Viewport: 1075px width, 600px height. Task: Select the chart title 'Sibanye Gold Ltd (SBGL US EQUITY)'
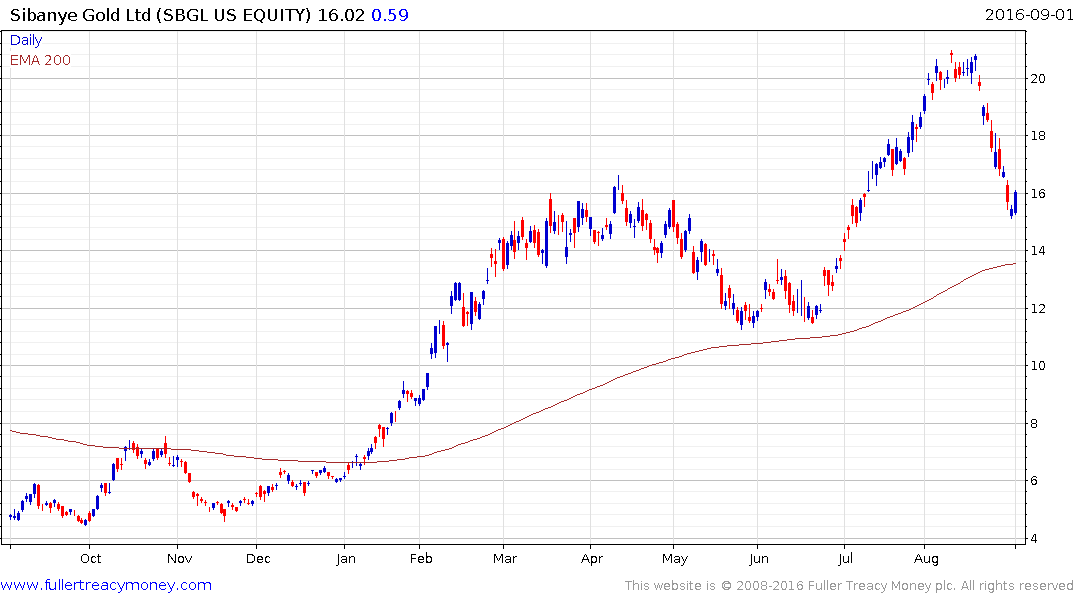tap(160, 15)
